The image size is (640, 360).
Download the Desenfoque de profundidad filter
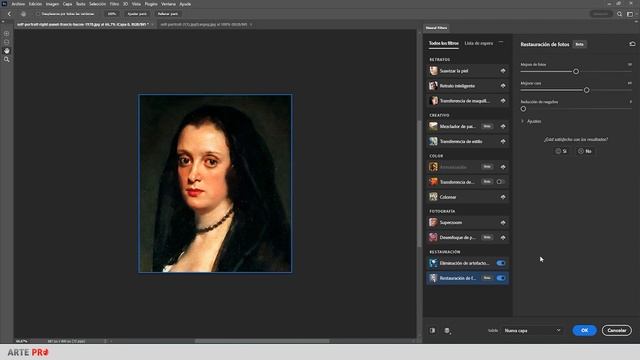coord(503,237)
